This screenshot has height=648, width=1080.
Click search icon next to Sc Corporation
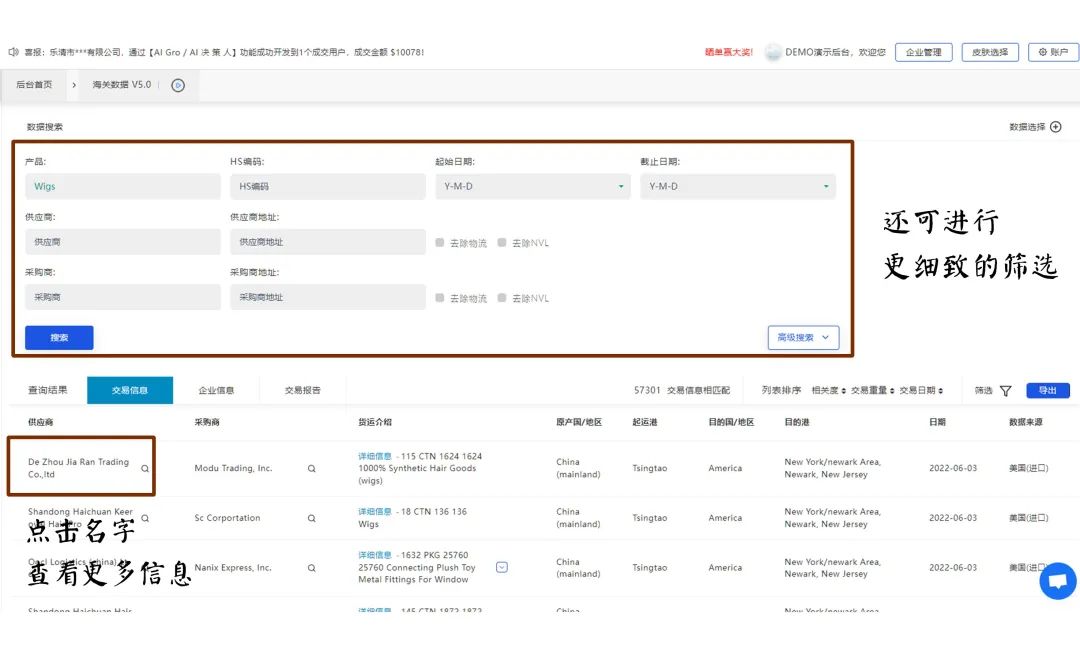point(311,518)
